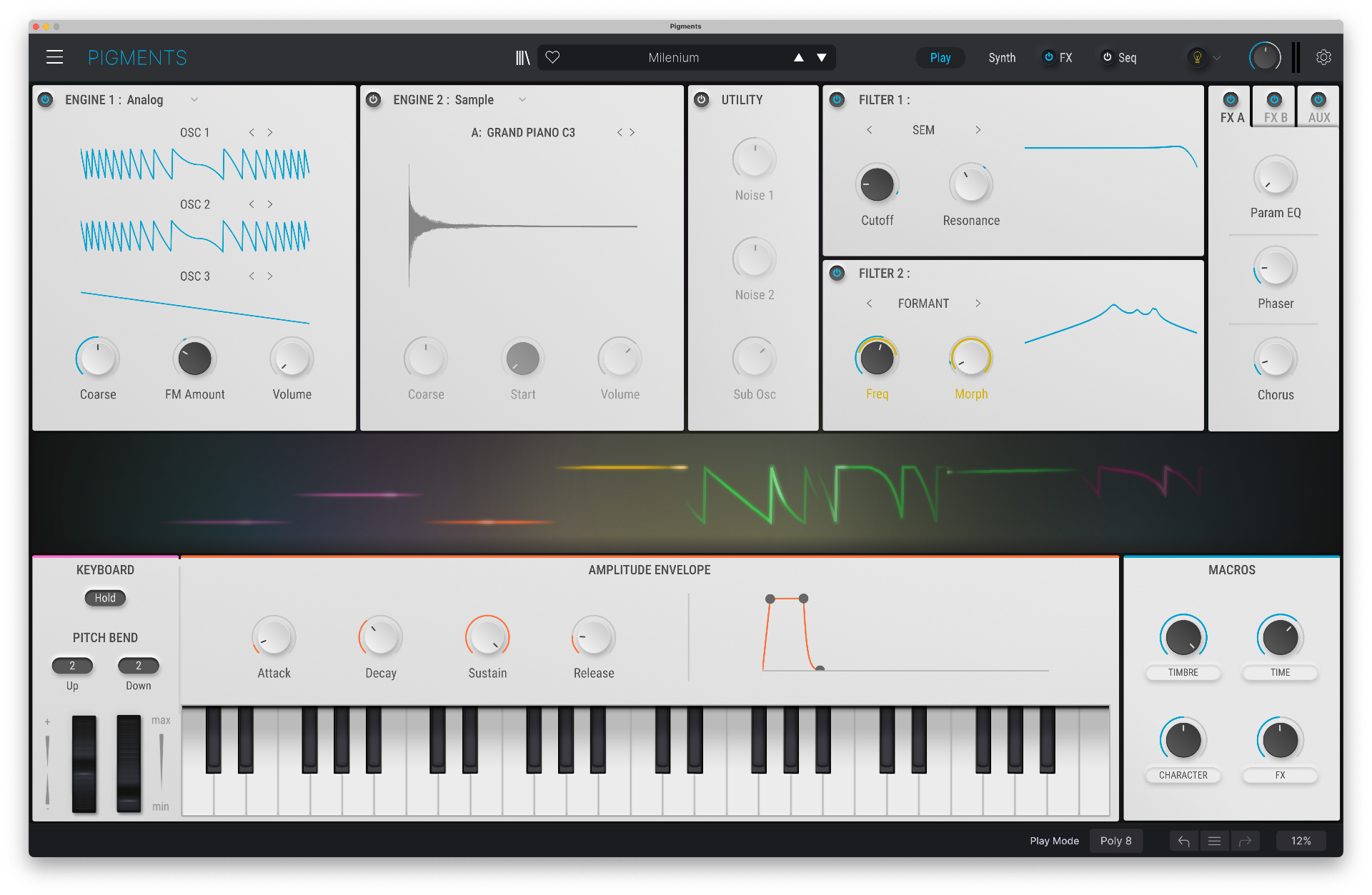Screen dimensions: 1372x895
Task: Click the undo arrow in status bar
Action: tap(1183, 841)
